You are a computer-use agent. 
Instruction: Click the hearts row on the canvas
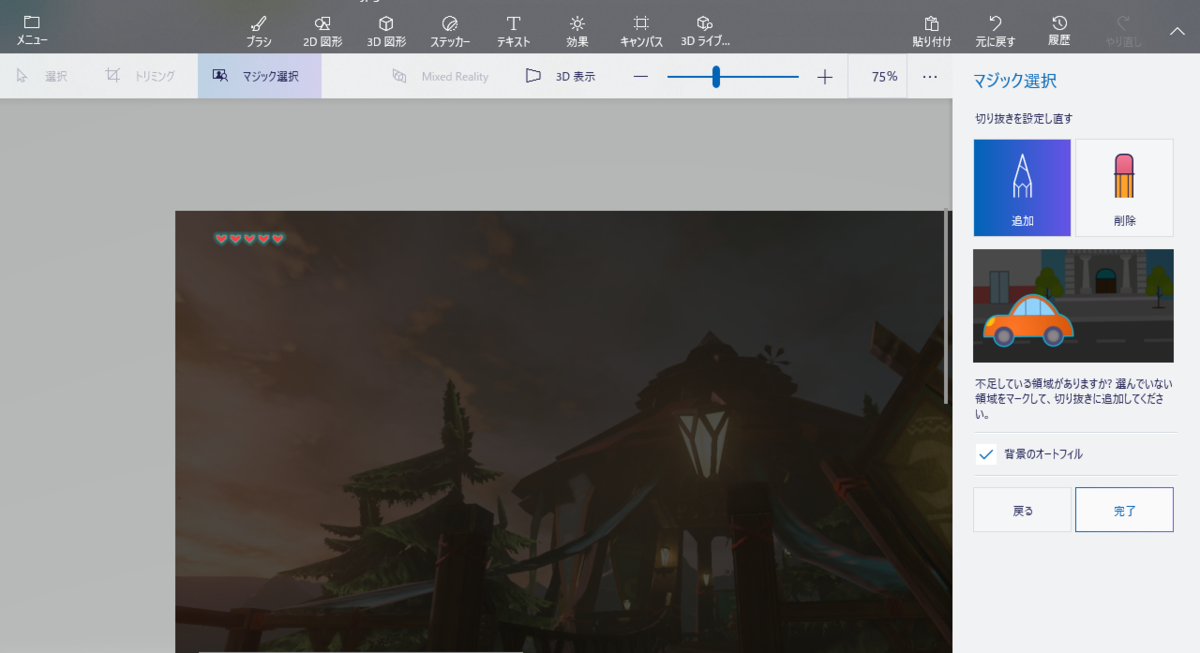(250, 239)
